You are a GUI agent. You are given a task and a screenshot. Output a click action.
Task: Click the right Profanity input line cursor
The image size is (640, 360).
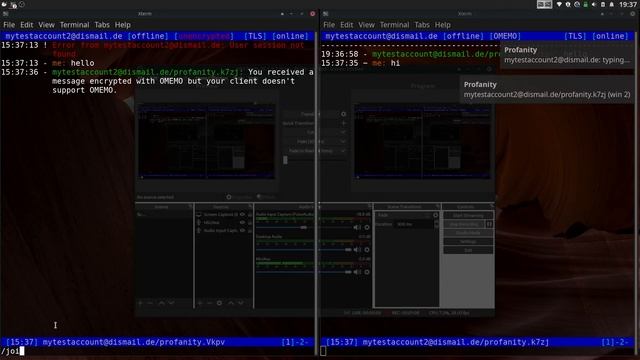pos(323,351)
